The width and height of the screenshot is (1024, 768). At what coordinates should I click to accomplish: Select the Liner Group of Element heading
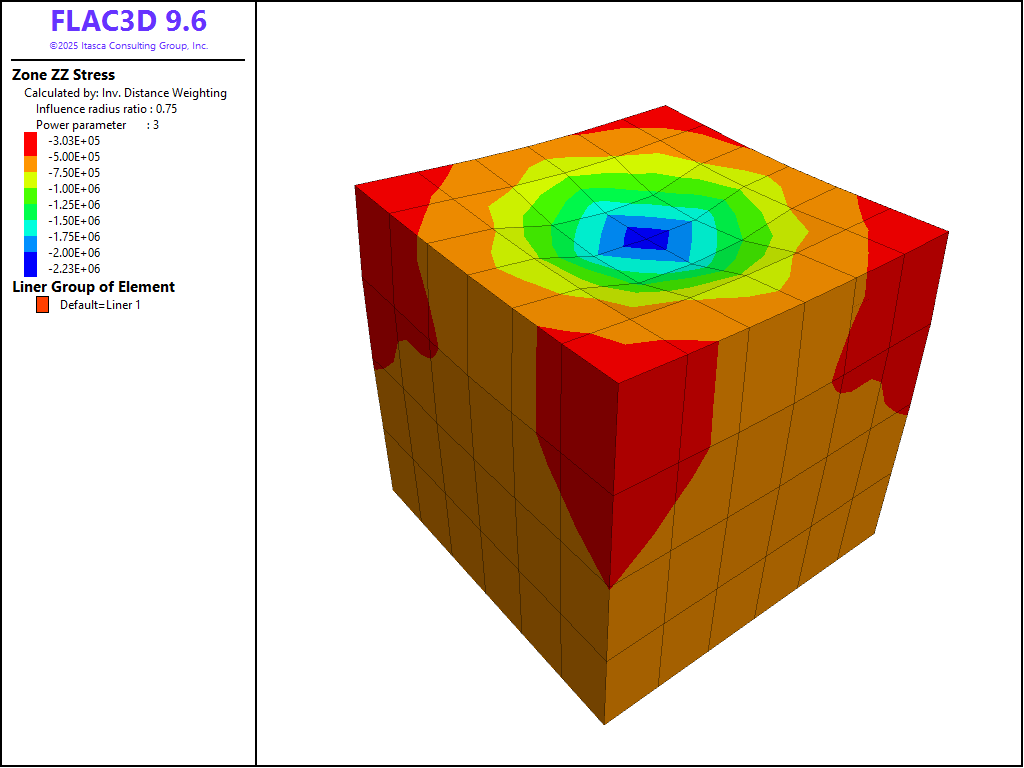point(93,287)
